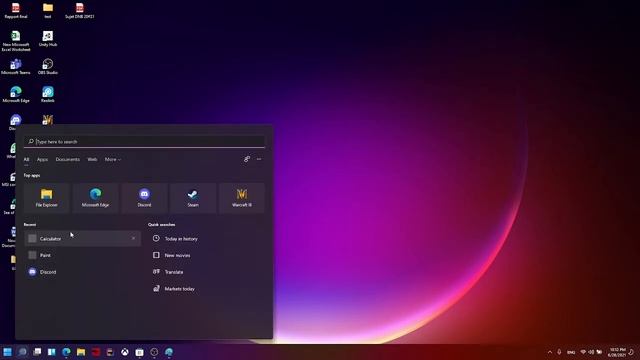Viewport: 640px width, 360px height.
Task: Open the Xbox app from the taskbar
Action: coord(125,352)
